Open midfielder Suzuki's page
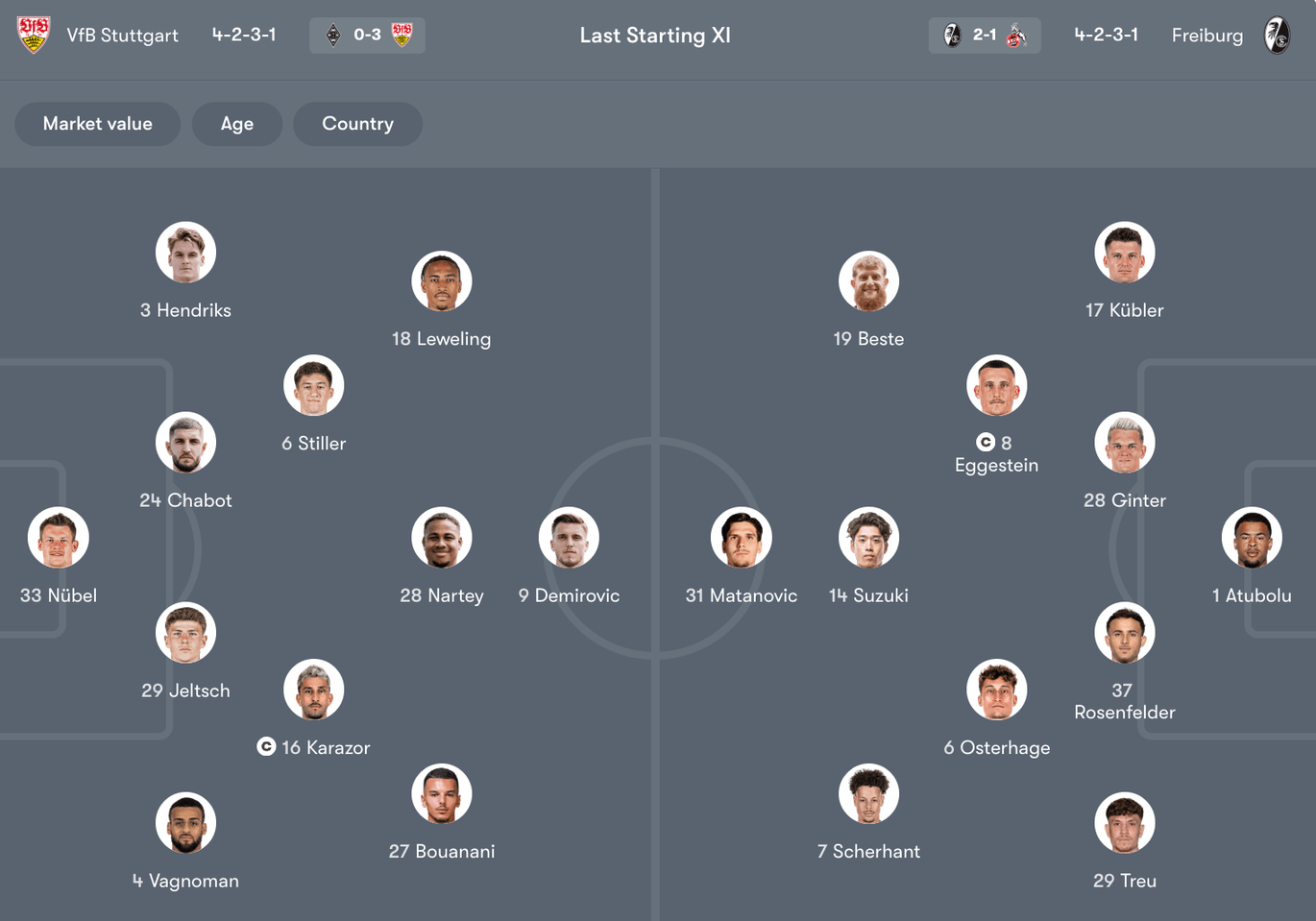1316x921 pixels. (x=868, y=537)
